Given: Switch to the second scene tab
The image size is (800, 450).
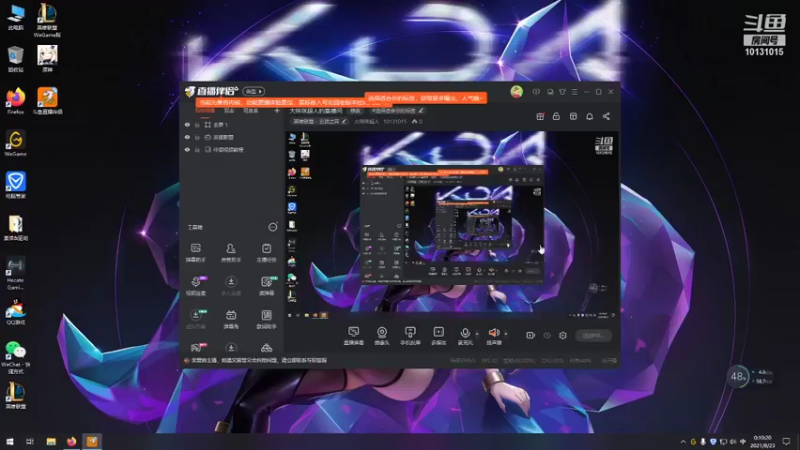Looking at the screenshot, I should (229, 110).
